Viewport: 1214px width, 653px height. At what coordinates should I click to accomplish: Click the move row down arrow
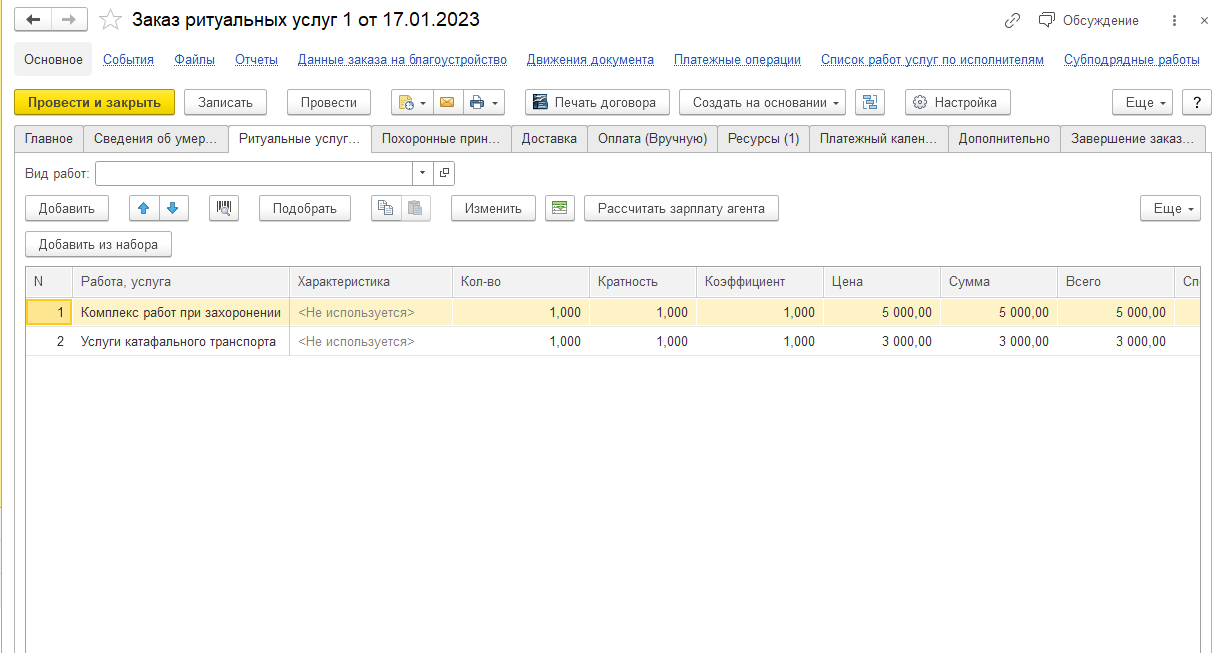(x=173, y=208)
